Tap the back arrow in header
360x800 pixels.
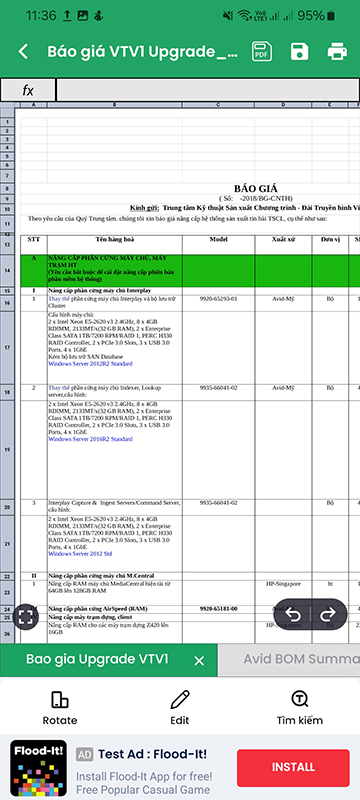(x=23, y=52)
